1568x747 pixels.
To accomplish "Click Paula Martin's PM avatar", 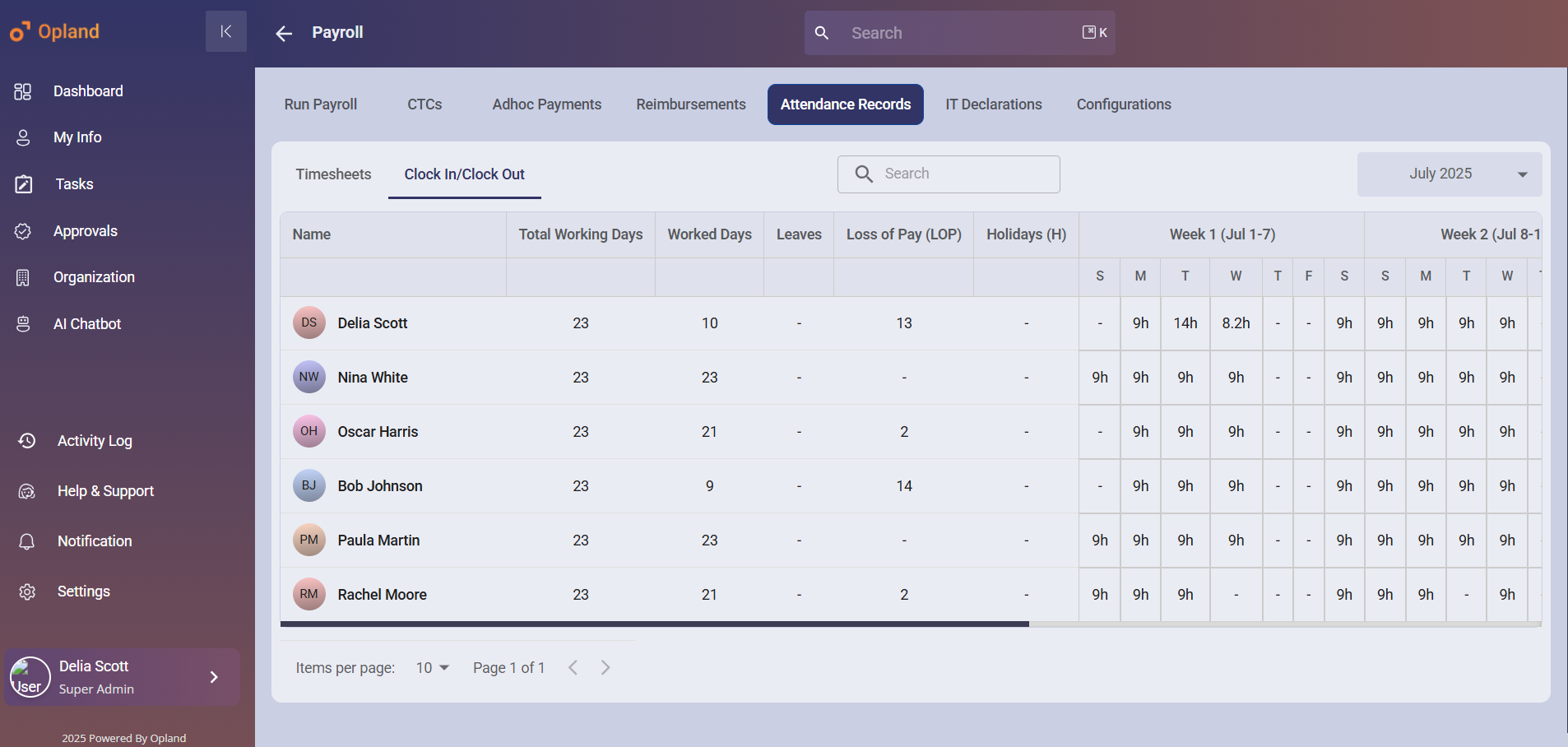I will point(309,540).
